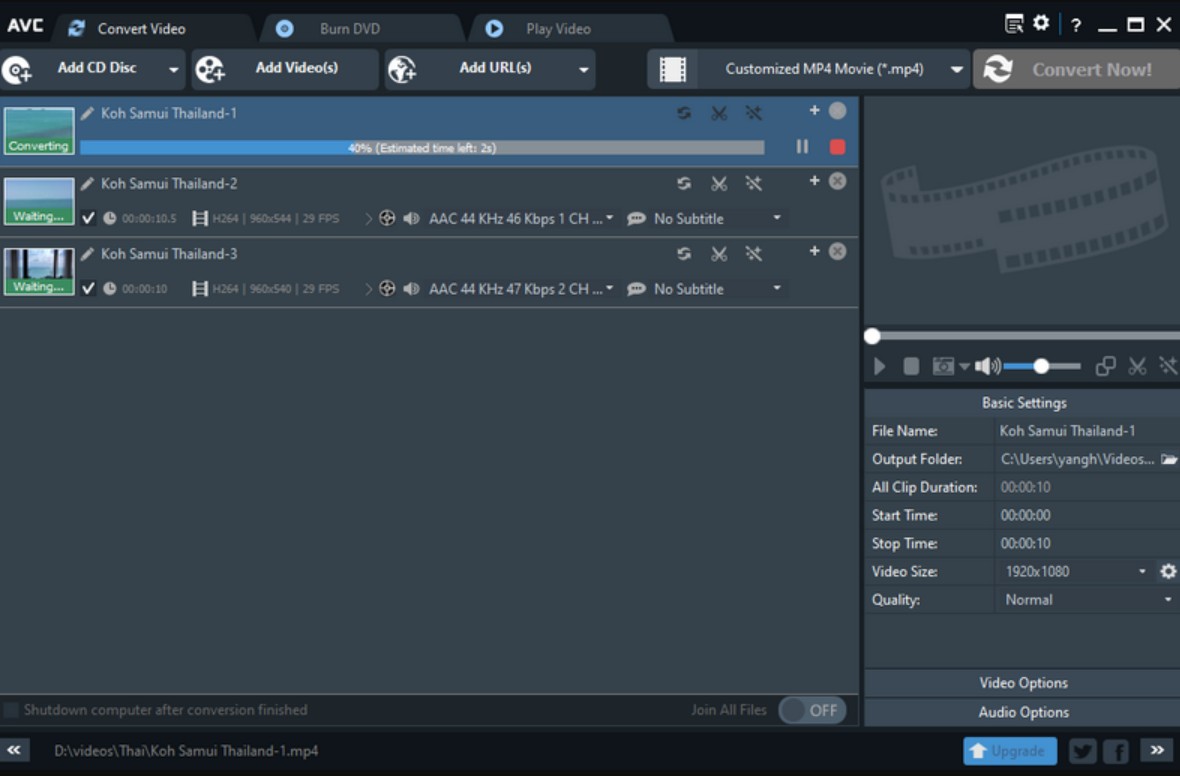The image size is (1180, 776).
Task: Expand the Add URL(s) dropdown arrow
Action: (583, 69)
